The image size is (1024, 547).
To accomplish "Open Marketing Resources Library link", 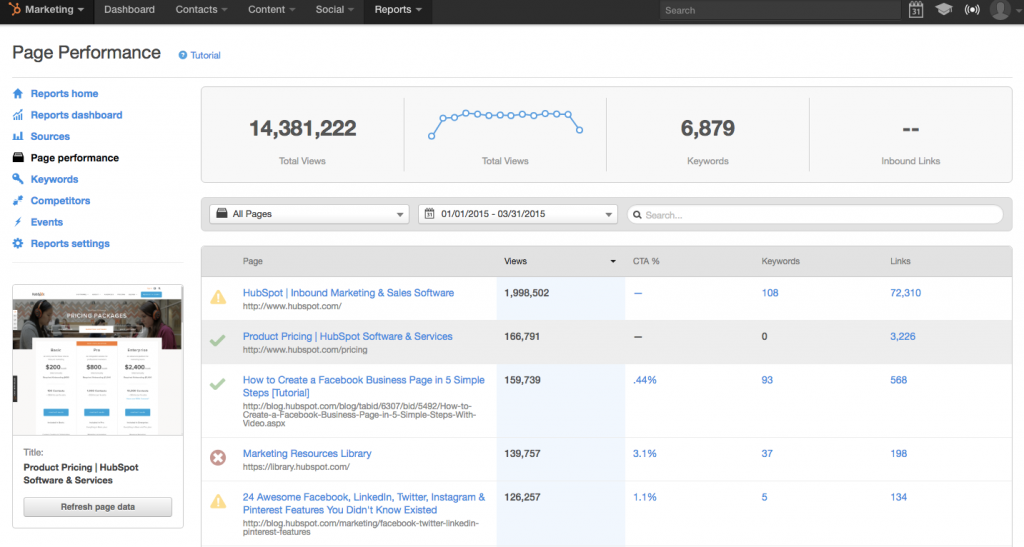I will pos(307,454).
